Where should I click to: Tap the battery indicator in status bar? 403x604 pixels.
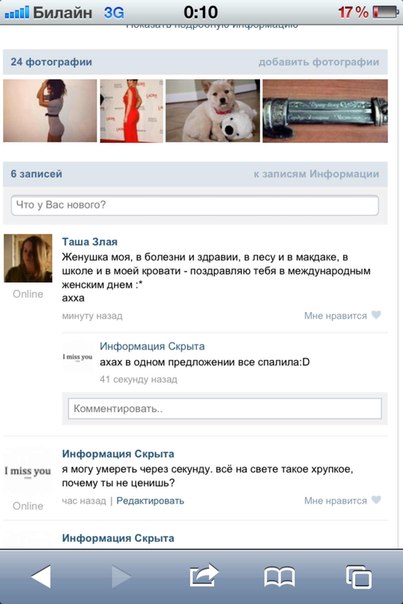click(385, 12)
